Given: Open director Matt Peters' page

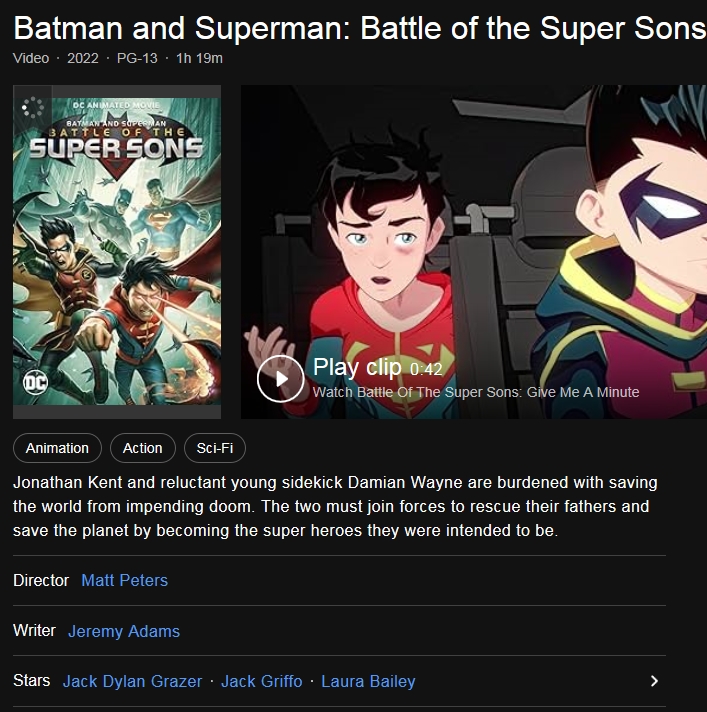Looking at the screenshot, I should tap(124, 580).
